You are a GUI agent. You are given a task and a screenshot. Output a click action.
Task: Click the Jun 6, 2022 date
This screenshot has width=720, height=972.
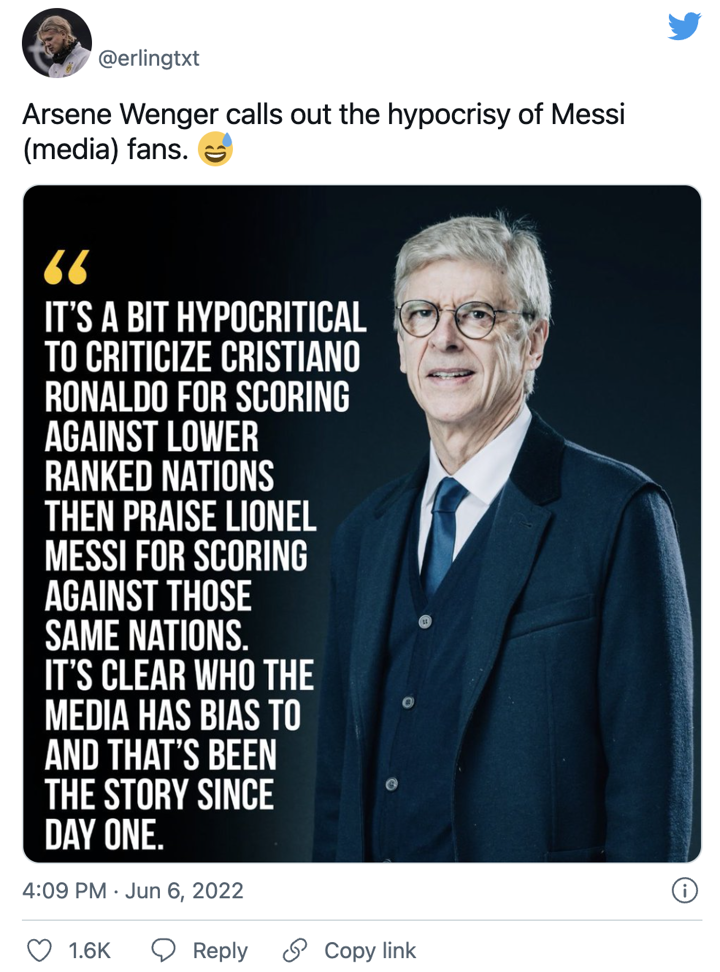[x=184, y=890]
